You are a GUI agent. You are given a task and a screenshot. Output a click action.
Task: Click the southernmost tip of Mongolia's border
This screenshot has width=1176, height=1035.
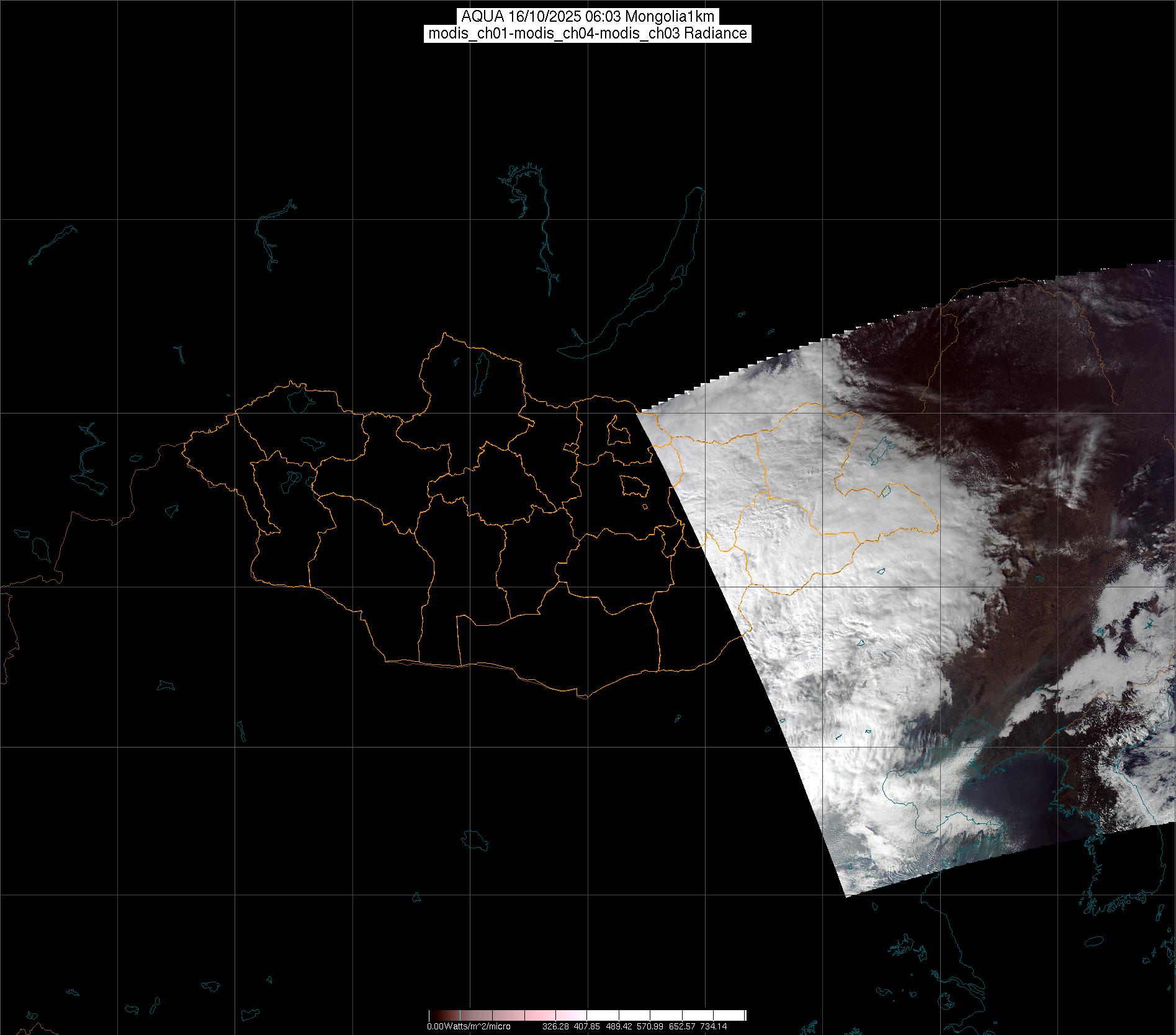pyautogui.click(x=583, y=697)
